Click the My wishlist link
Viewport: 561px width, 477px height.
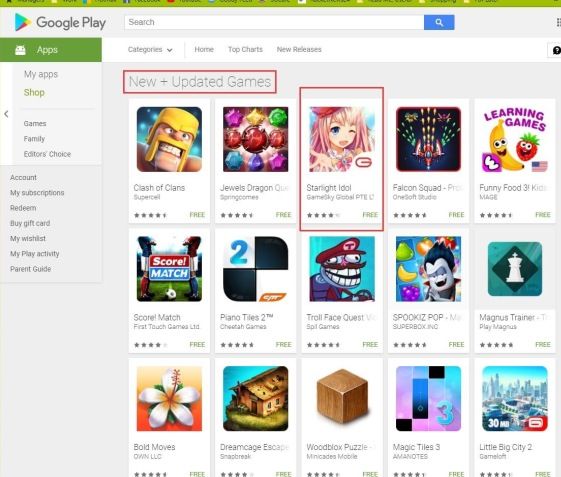click(28, 238)
